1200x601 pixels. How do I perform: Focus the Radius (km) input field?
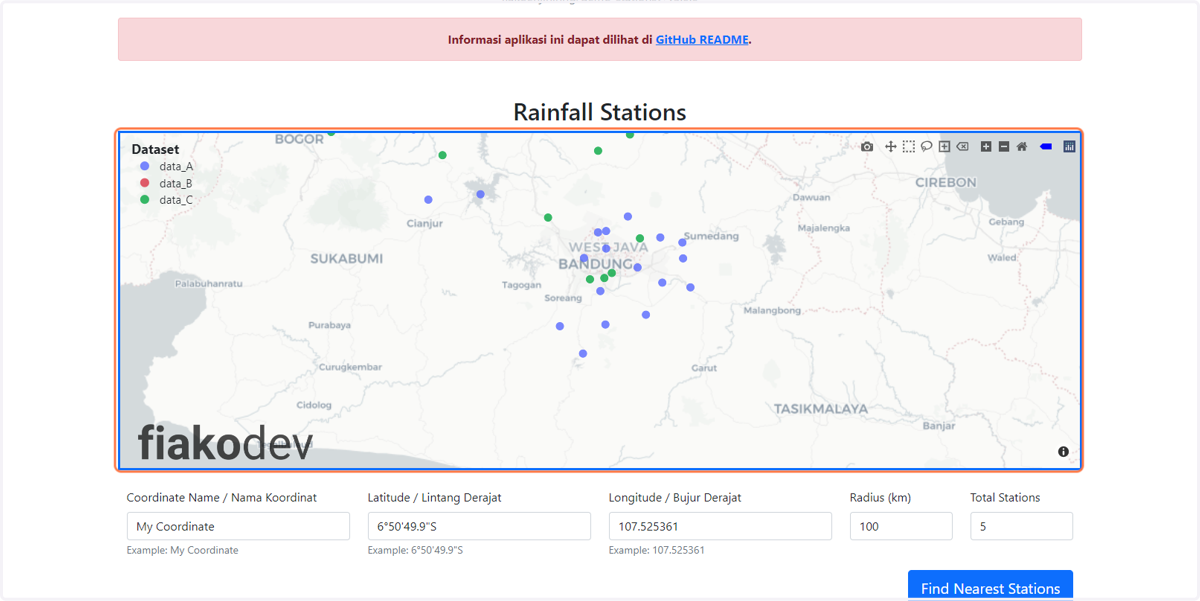[x=901, y=526]
